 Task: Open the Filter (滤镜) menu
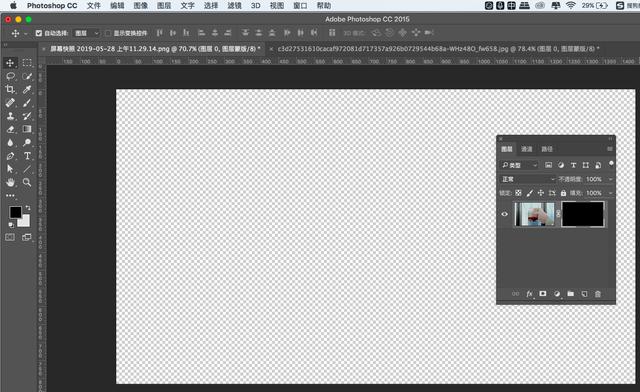pyautogui.click(x=234, y=6)
